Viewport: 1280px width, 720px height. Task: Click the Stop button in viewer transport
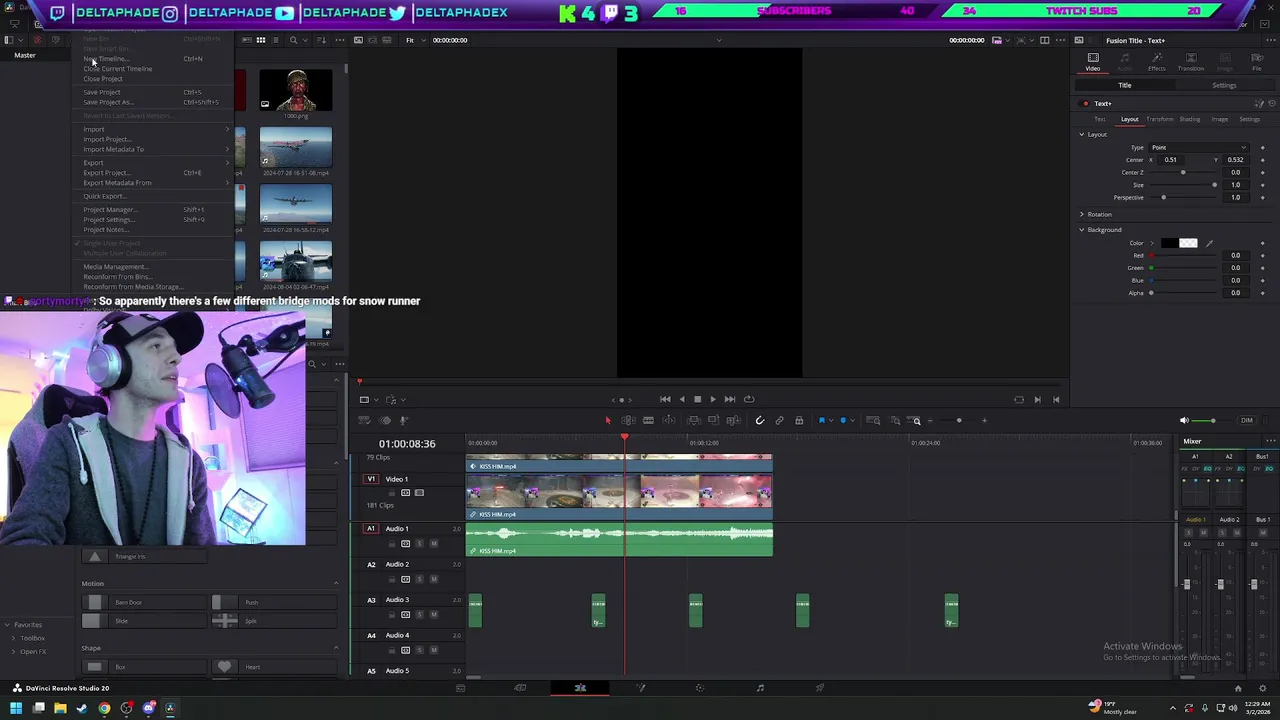[697, 399]
